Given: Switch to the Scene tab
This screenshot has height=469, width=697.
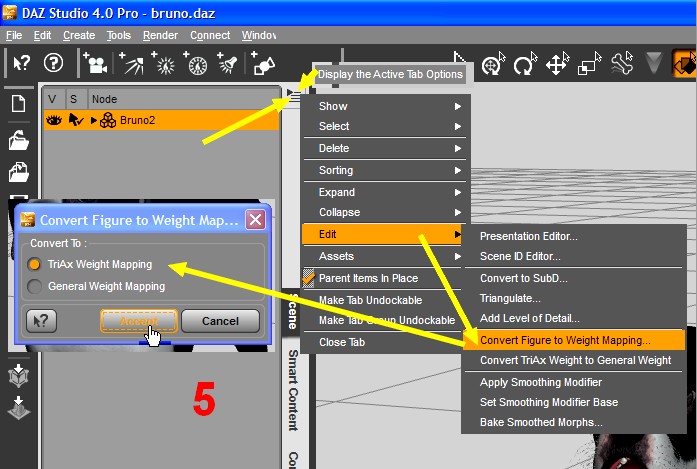Looking at the screenshot, I should click(x=292, y=311).
